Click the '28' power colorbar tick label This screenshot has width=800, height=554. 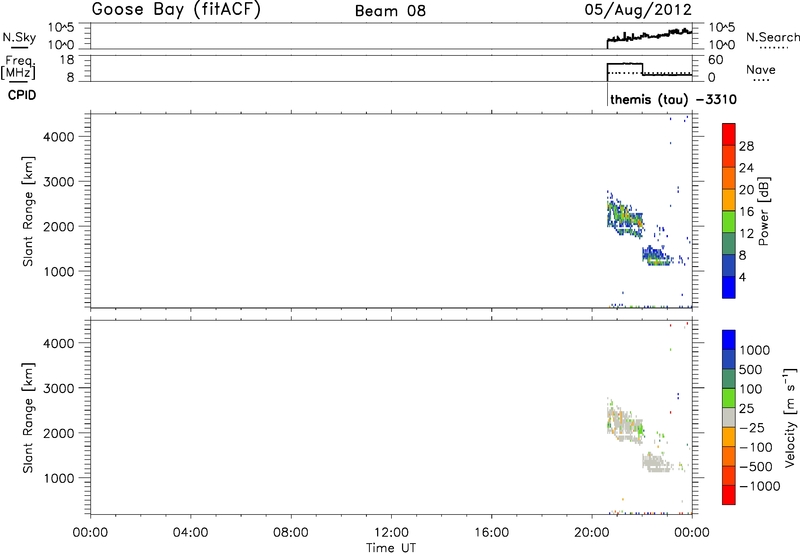[x=746, y=146]
